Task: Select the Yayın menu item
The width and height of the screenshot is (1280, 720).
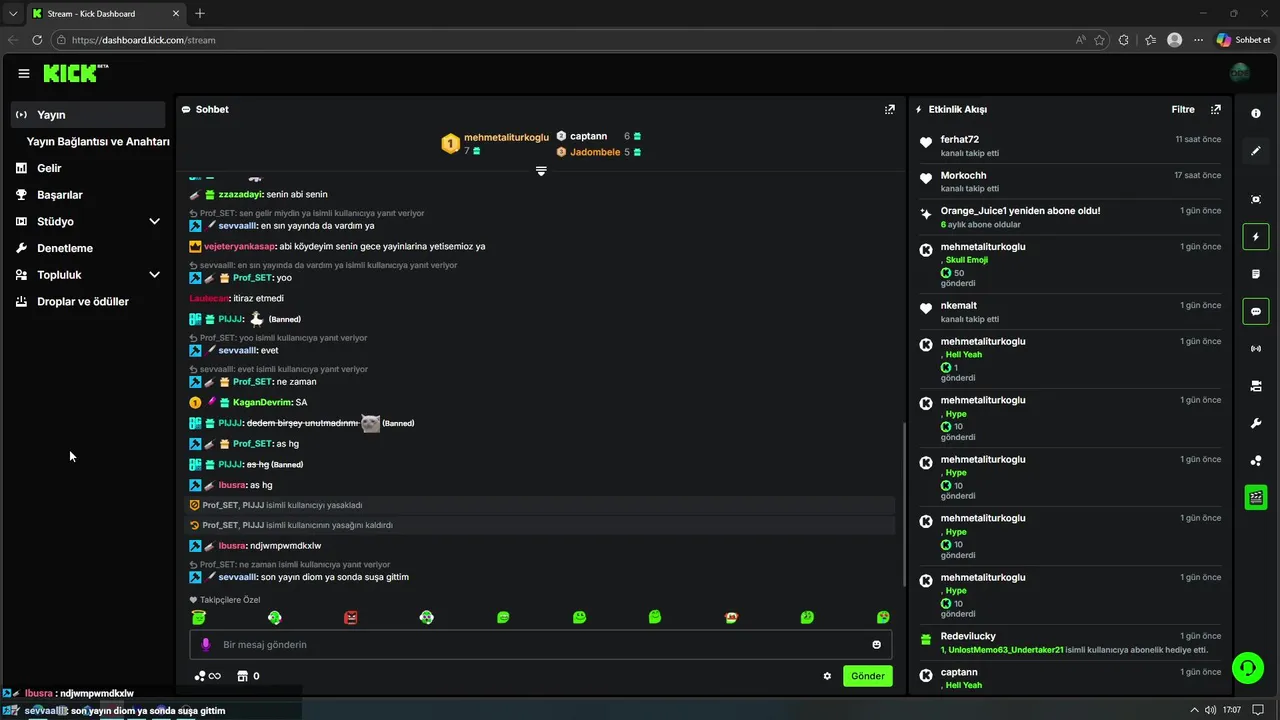Action: point(88,115)
